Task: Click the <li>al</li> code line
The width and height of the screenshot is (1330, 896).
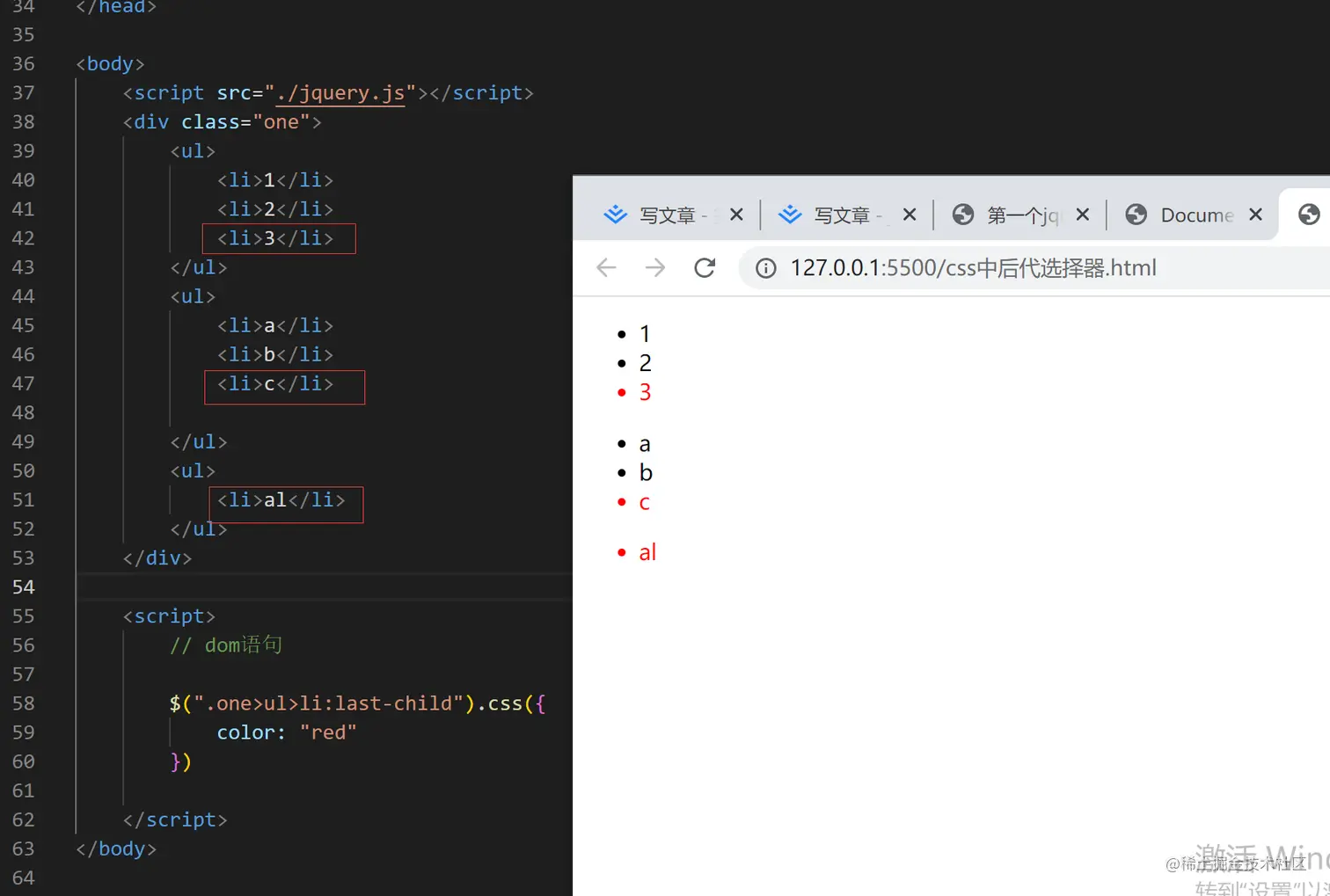Action: (281, 499)
